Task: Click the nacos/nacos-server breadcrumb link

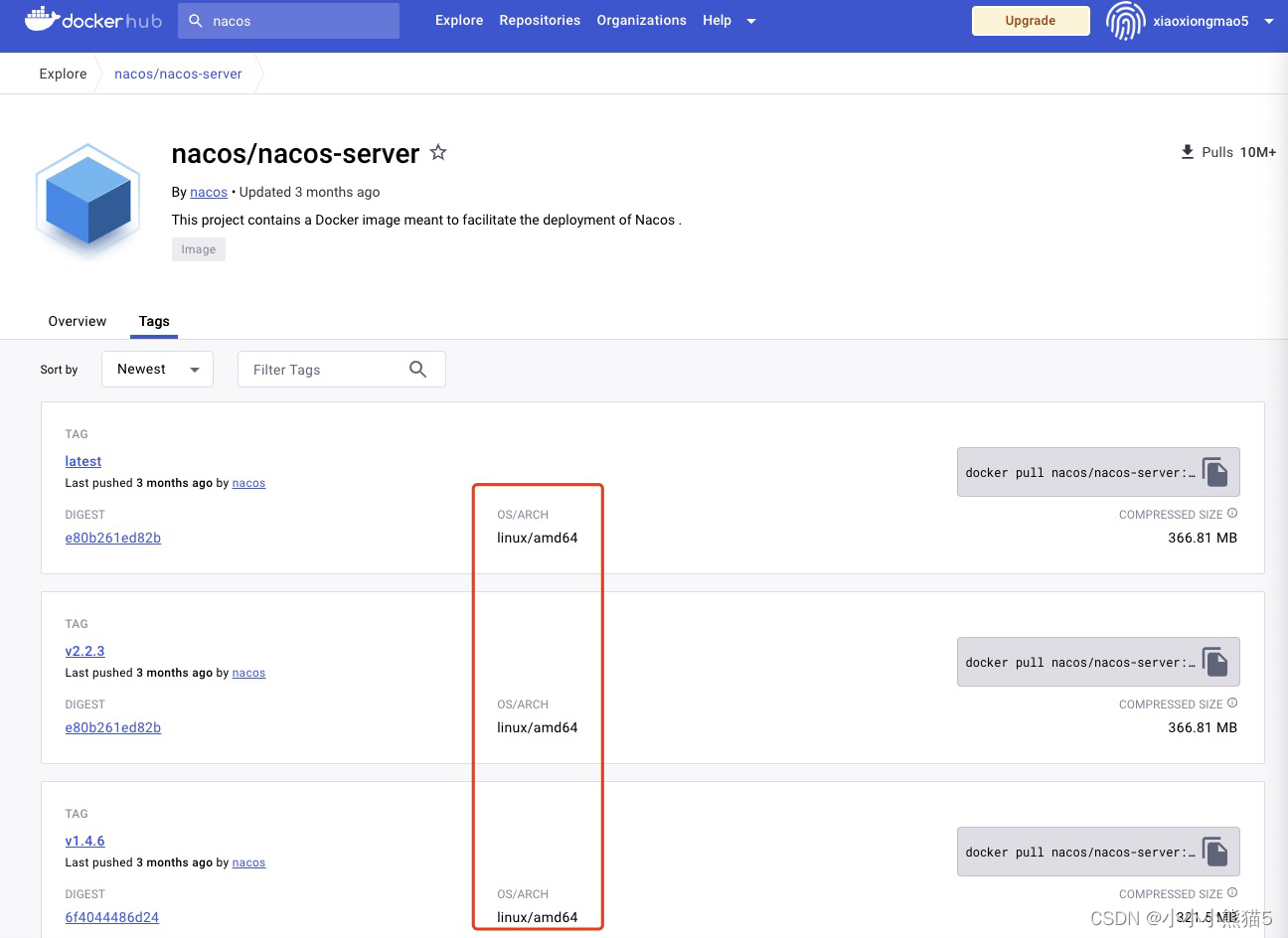Action: [x=178, y=74]
